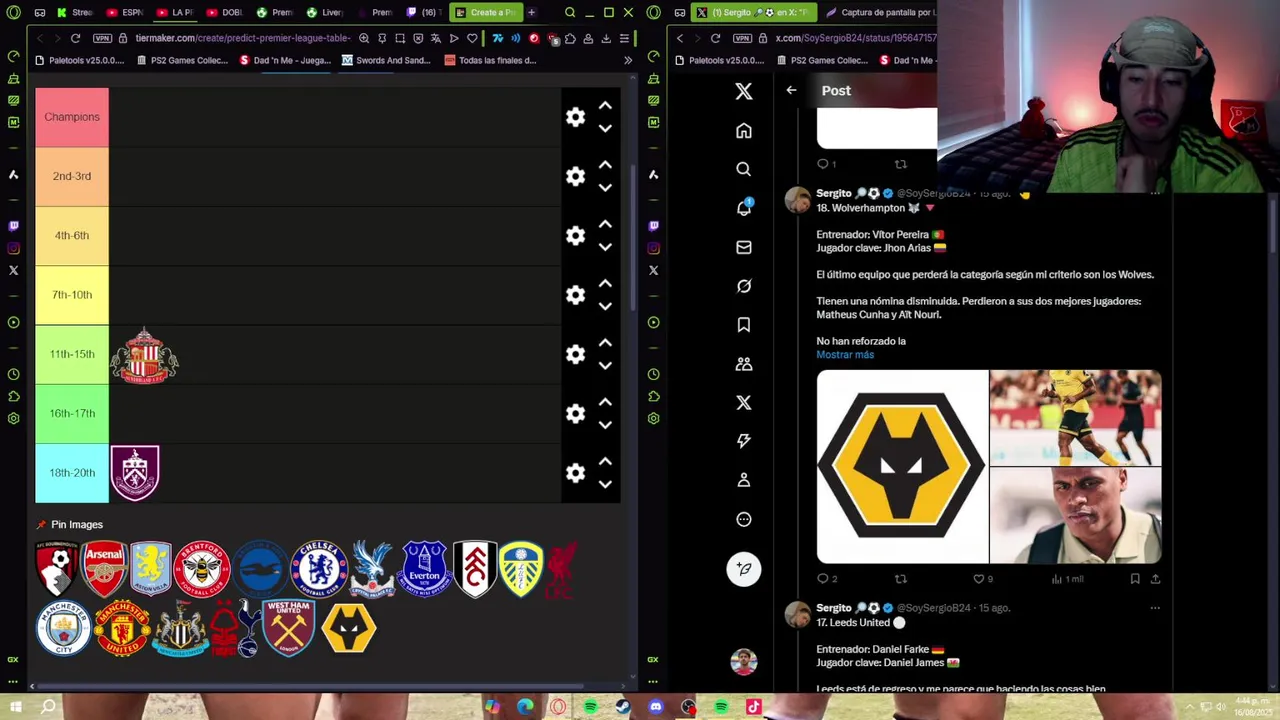Click X compose post button

tap(743, 568)
